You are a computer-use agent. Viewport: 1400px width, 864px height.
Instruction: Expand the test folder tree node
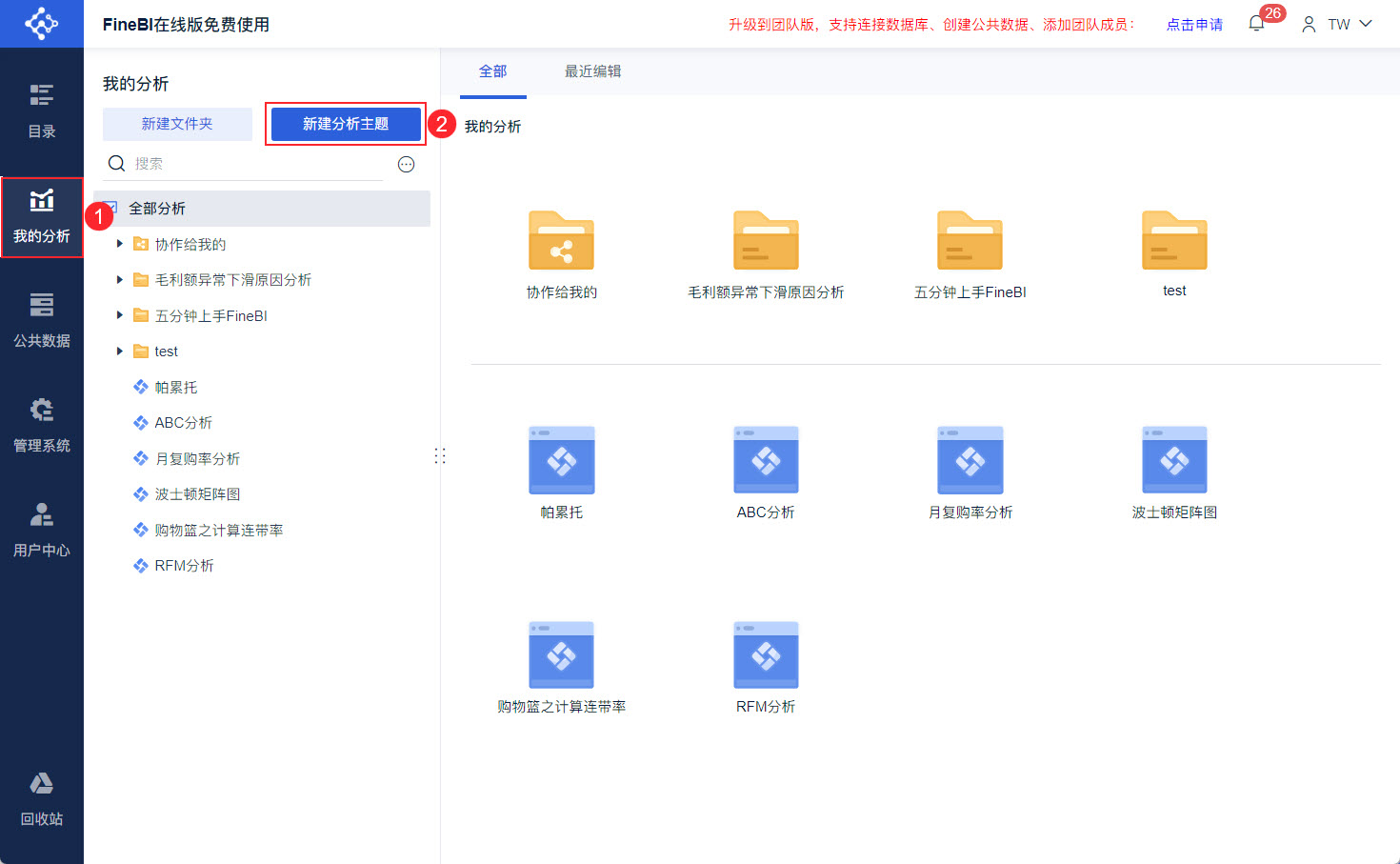119,352
